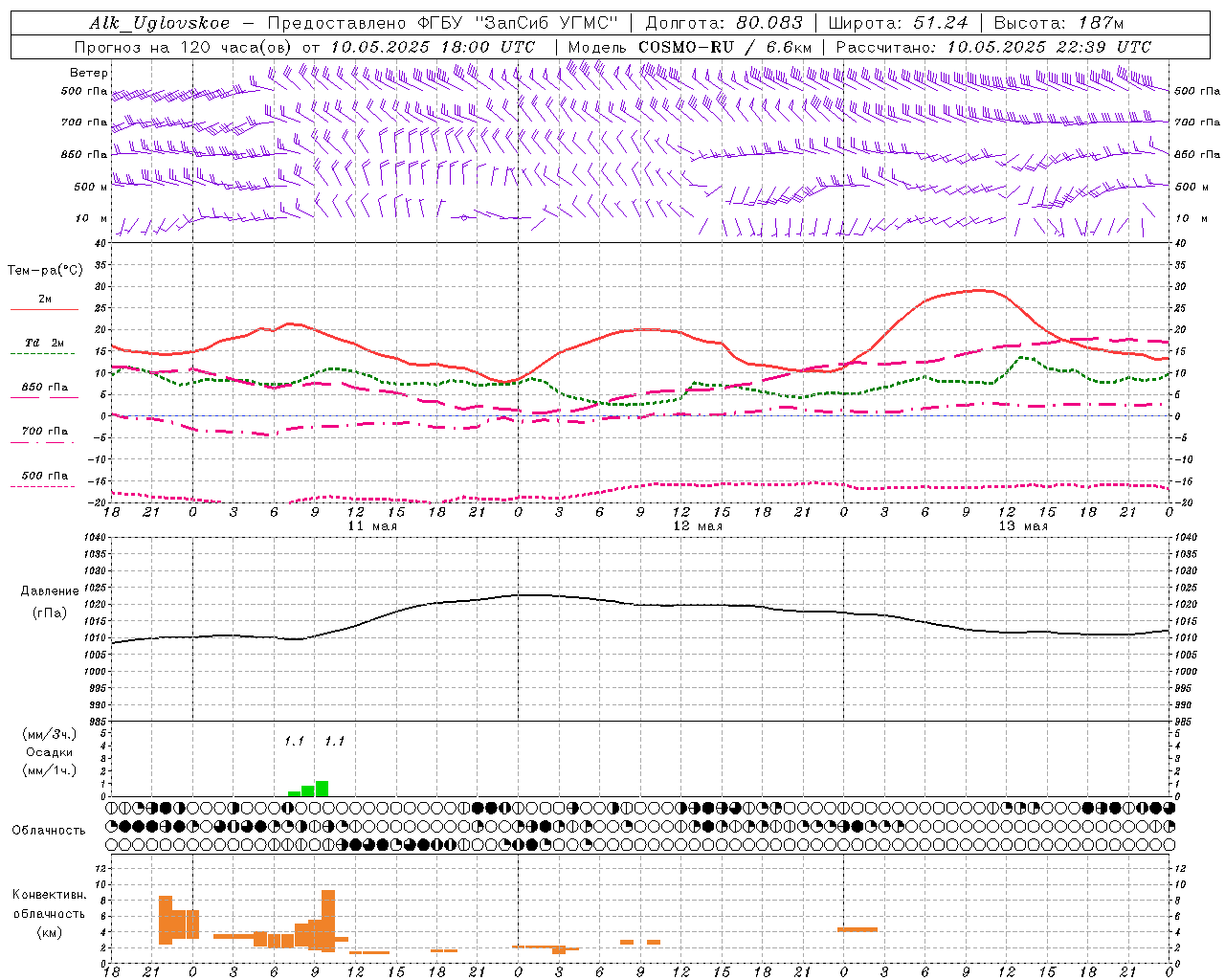1225x980 pixels.
Task: Click the Конвективн. облачность label
Action: tap(49, 904)
